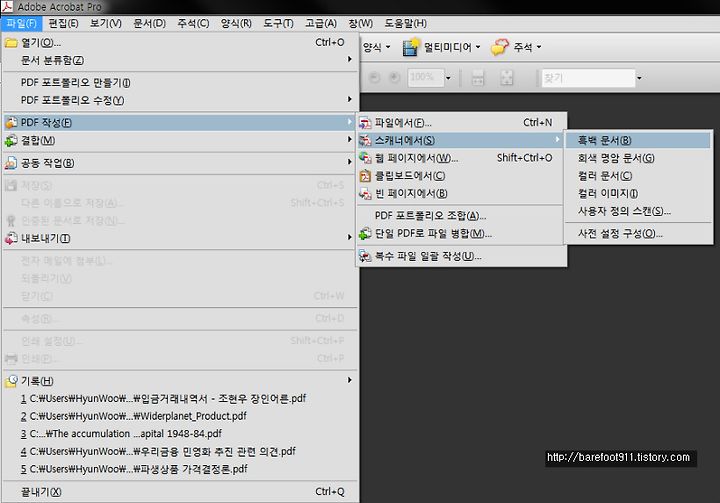Image resolution: width=720 pixels, height=503 pixels.
Task: Click the 열기(O) folder icon
Action: (11, 43)
